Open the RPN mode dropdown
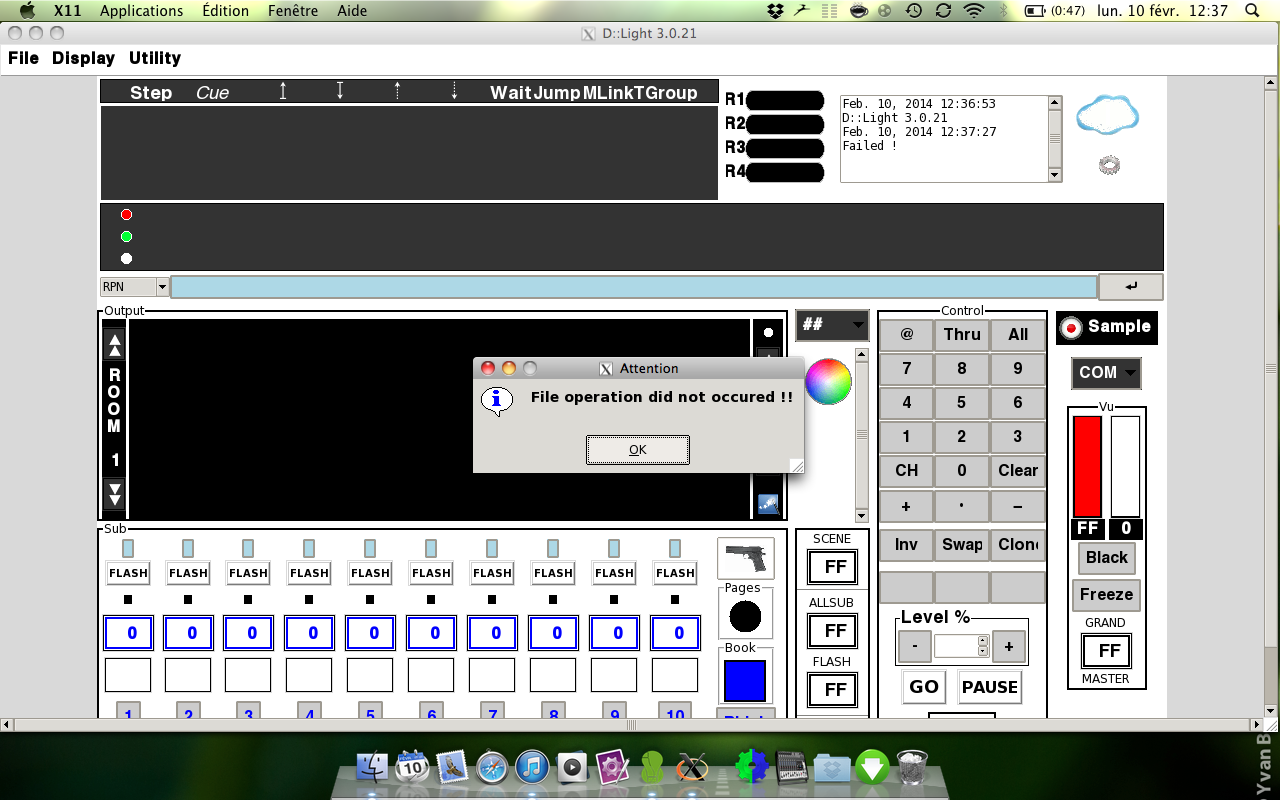Screen dimensions: 1280x800 (134, 287)
